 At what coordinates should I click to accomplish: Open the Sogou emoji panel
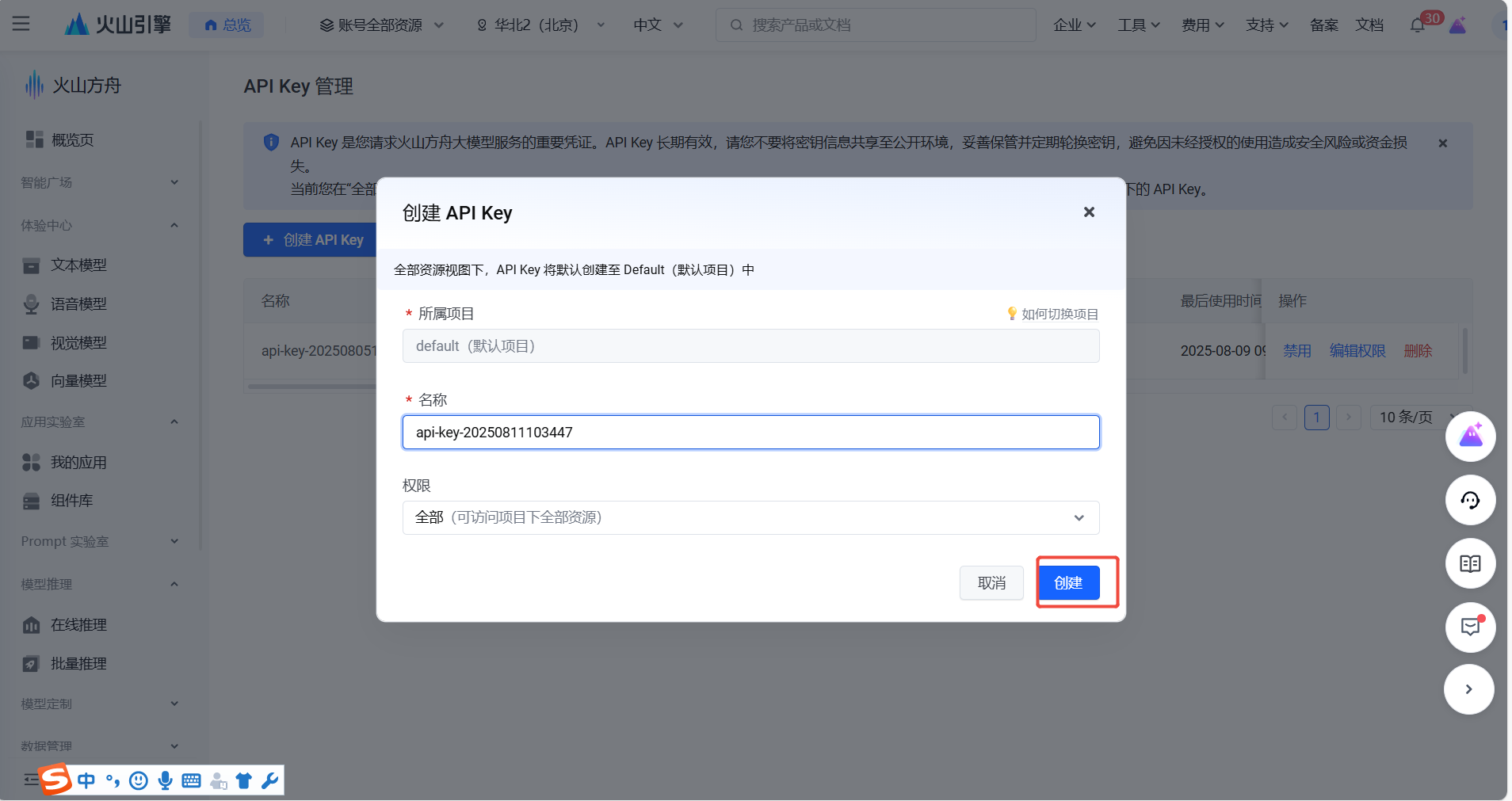pos(139,781)
